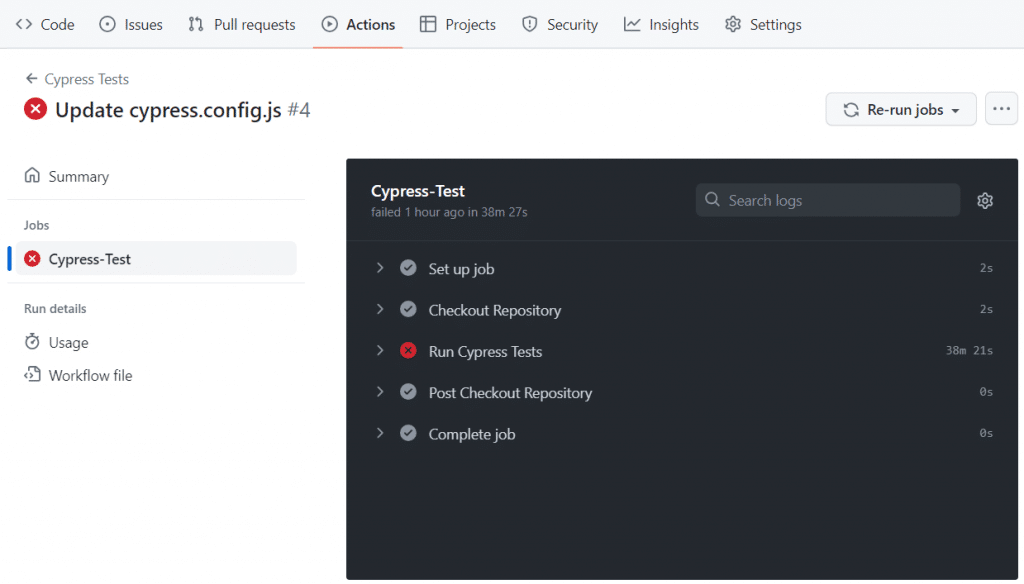The image size is (1024, 584).
Task: Open the Security shield icon
Action: [529, 24]
